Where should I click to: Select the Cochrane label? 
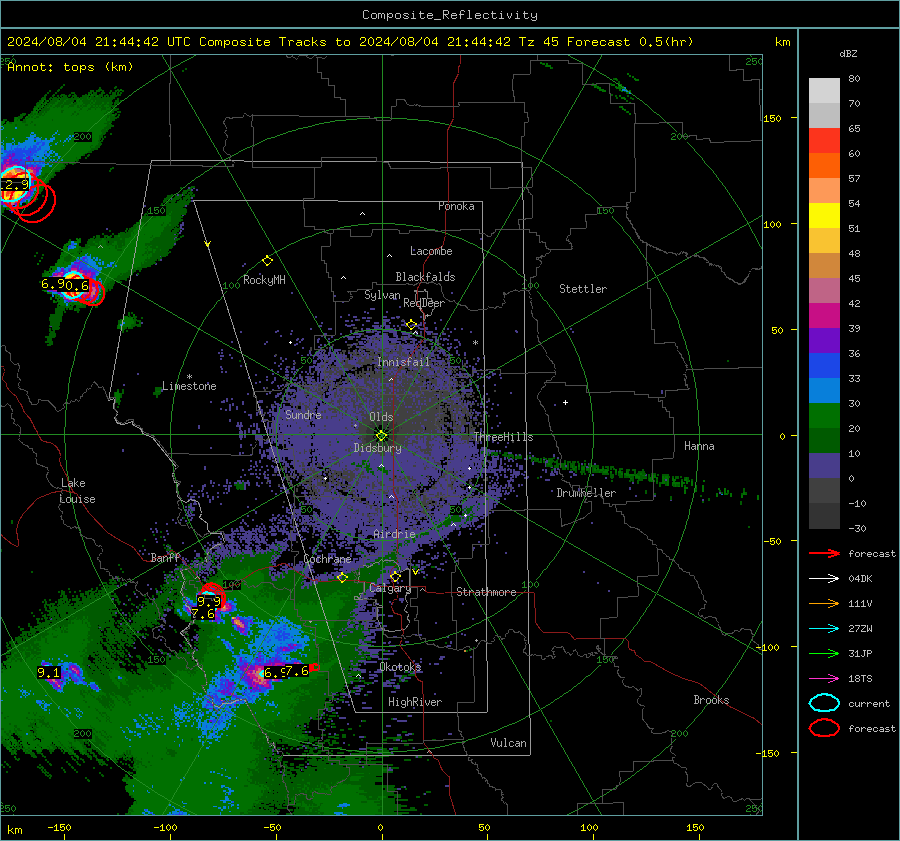[x=327, y=559]
